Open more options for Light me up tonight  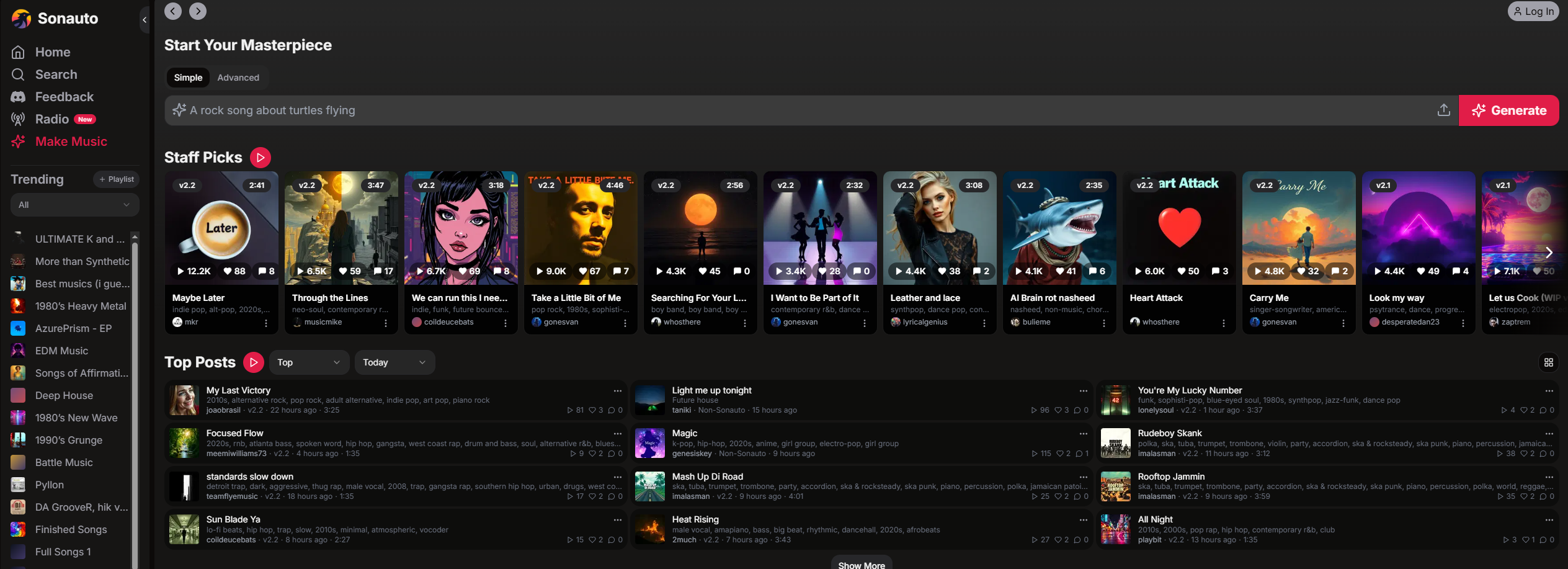click(x=1084, y=391)
